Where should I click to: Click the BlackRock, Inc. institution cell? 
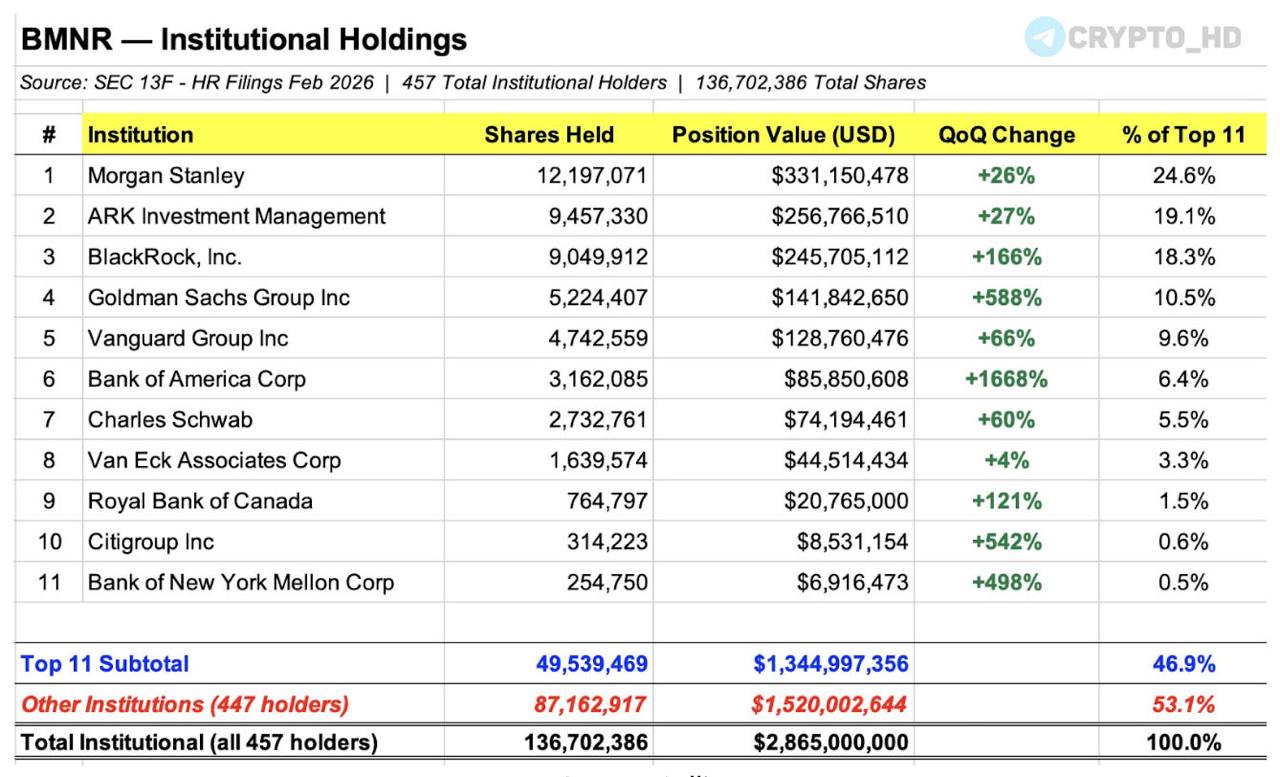tap(165, 257)
